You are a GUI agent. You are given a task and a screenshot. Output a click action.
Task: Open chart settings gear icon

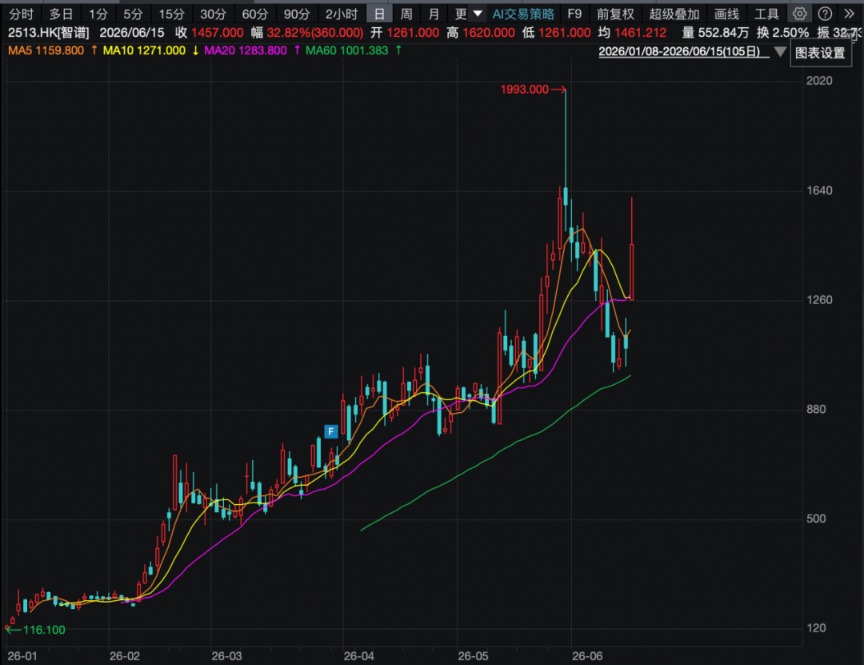(x=800, y=14)
